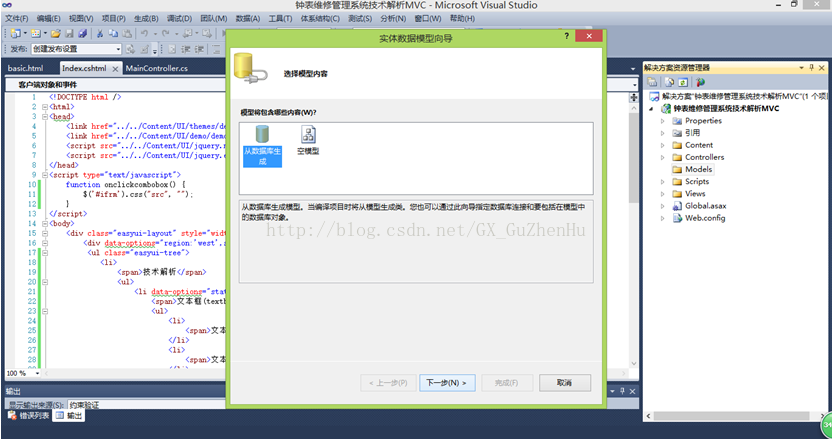Collapse the MVC project node
This screenshot has height=439, width=832.
[x=652, y=109]
